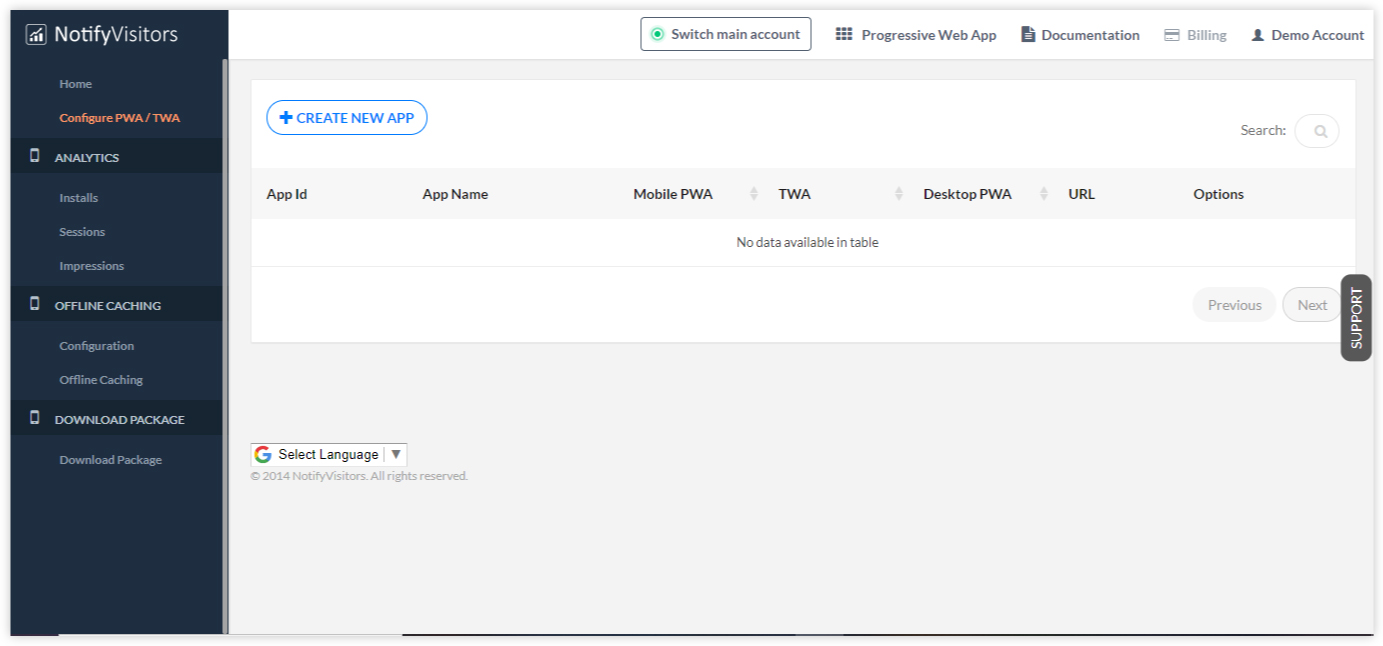This screenshot has width=1383, height=646.
Task: Open the Download Package sub-item
Action: [110, 460]
